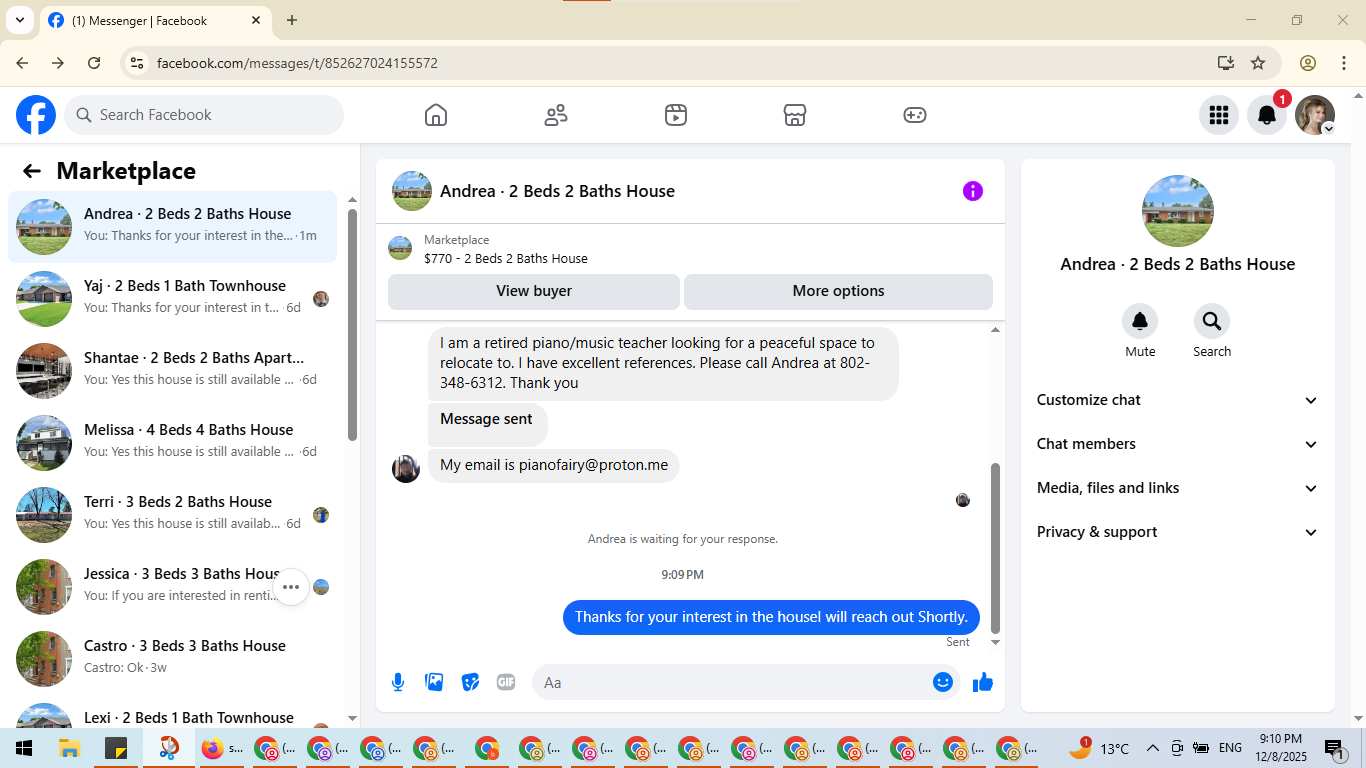Click the browser address bar URL

(x=297, y=63)
